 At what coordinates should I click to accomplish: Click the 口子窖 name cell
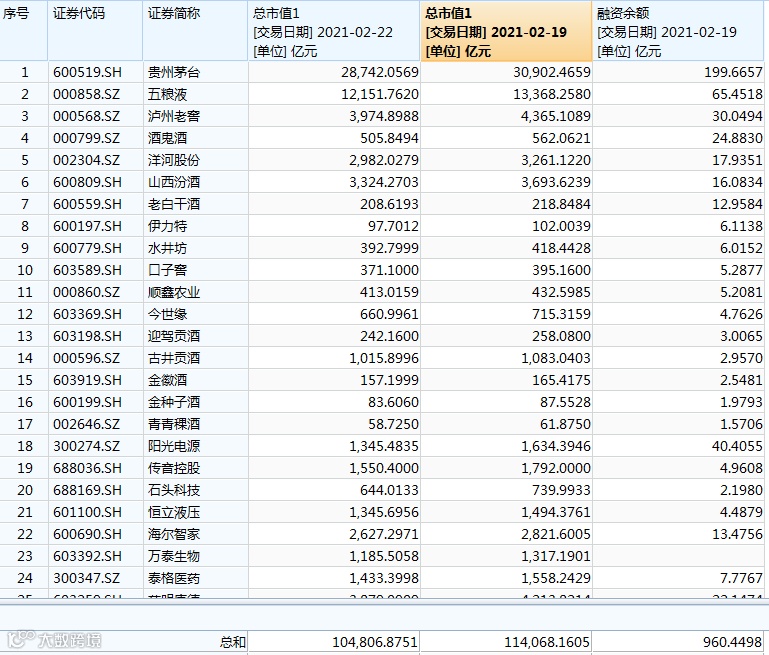168,270
